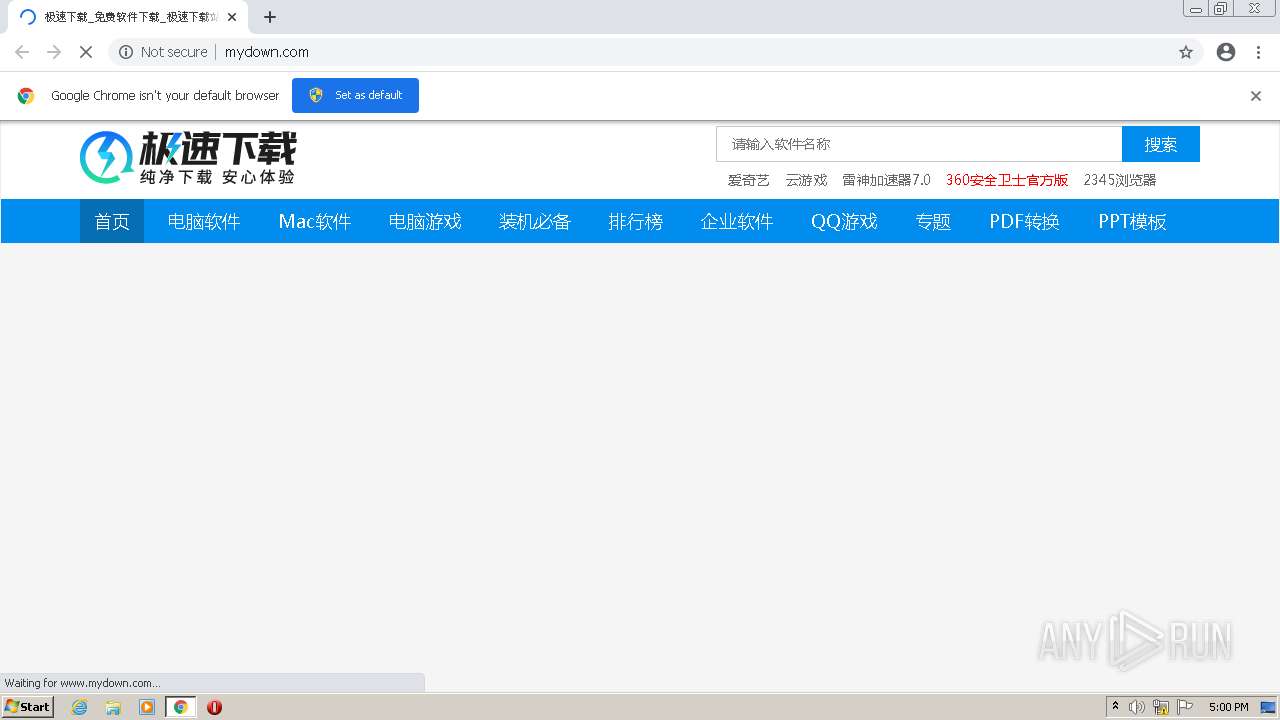This screenshot has height=720, width=1280.
Task: Minimize the Chrome window
Action: pyautogui.click(x=1196, y=9)
